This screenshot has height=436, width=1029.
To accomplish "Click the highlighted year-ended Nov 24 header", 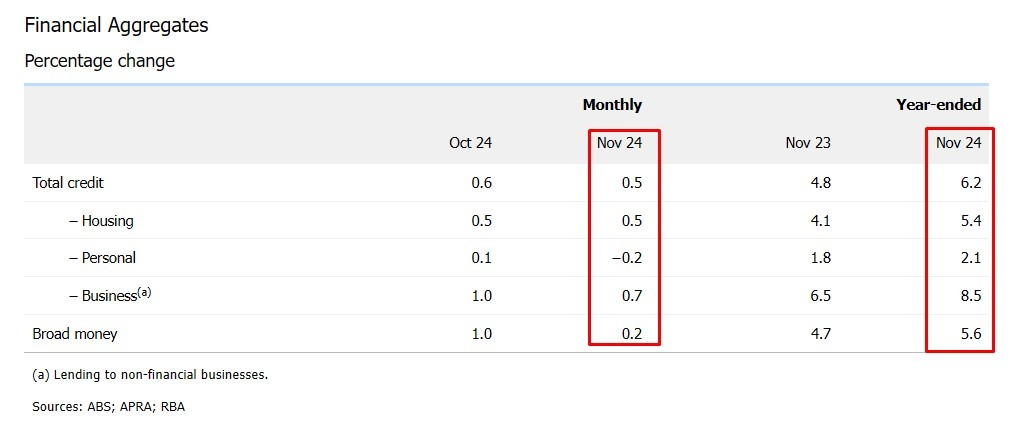I will [x=959, y=143].
